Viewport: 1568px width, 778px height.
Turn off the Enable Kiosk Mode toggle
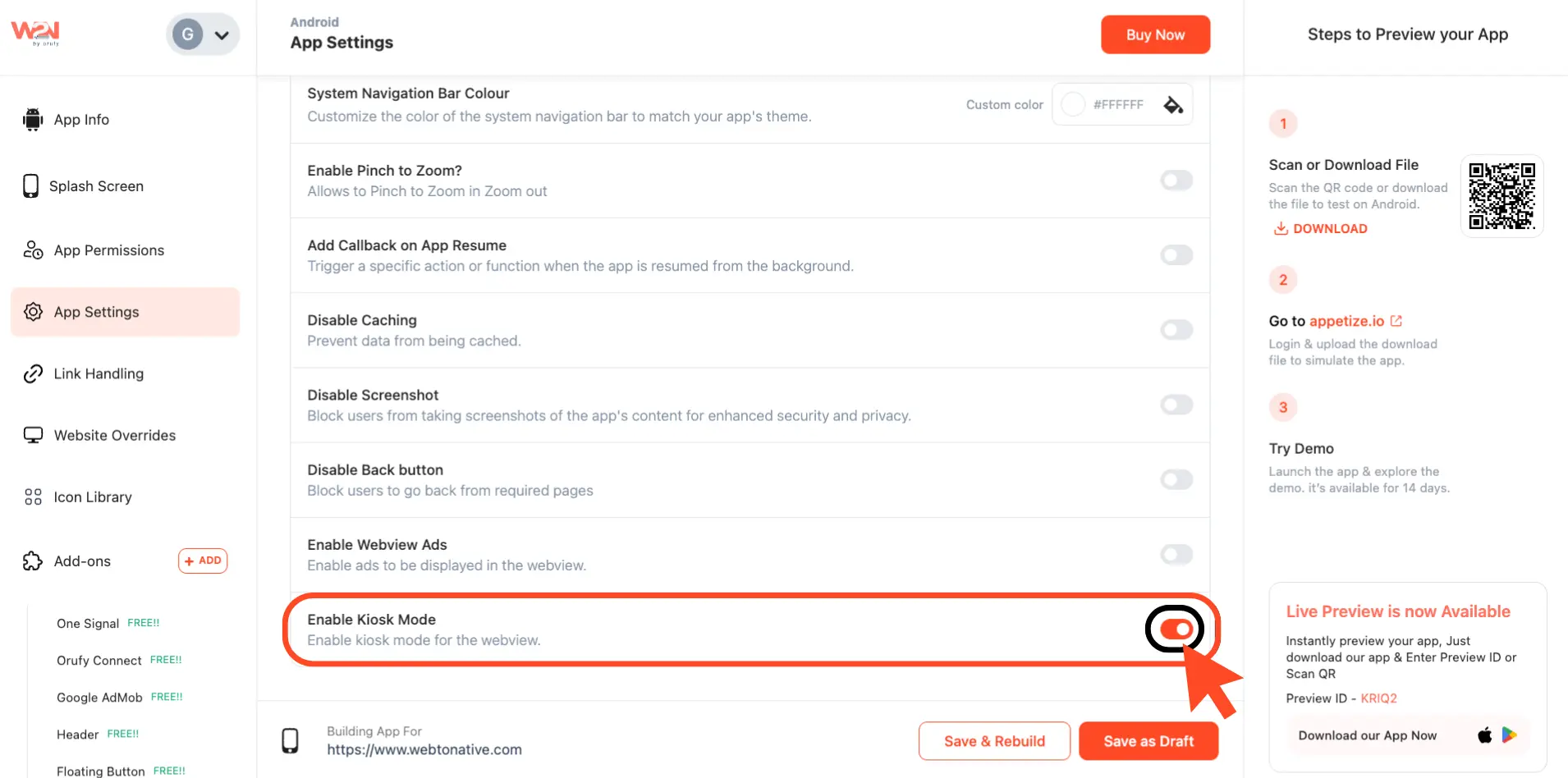(x=1176, y=629)
